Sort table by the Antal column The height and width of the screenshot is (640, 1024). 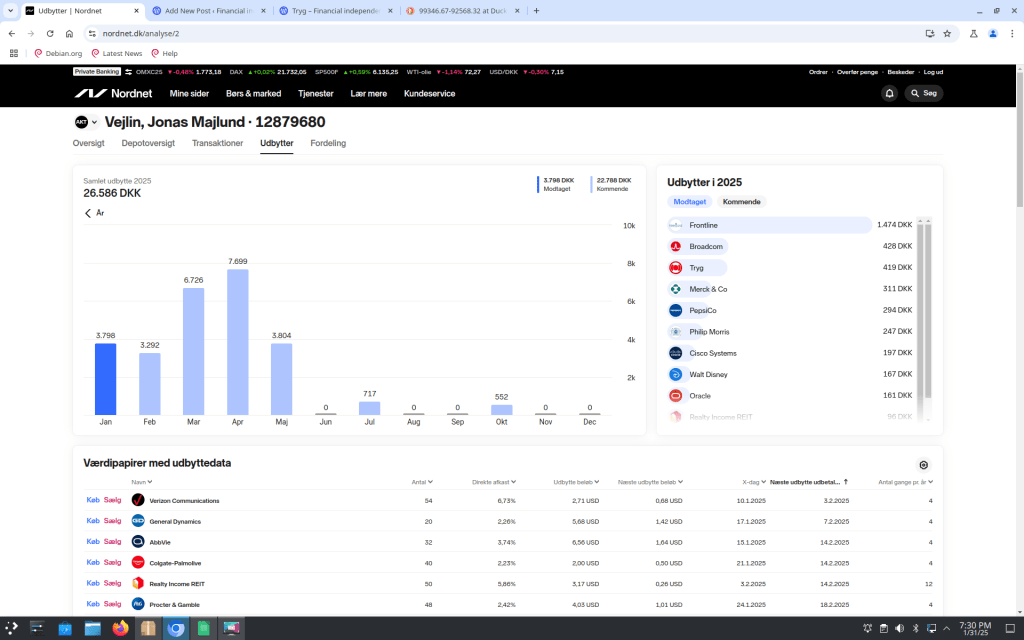coord(421,482)
